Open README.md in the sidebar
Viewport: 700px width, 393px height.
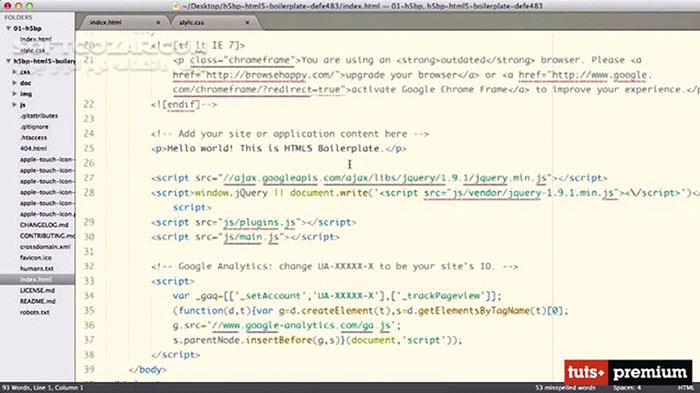pos(38,301)
